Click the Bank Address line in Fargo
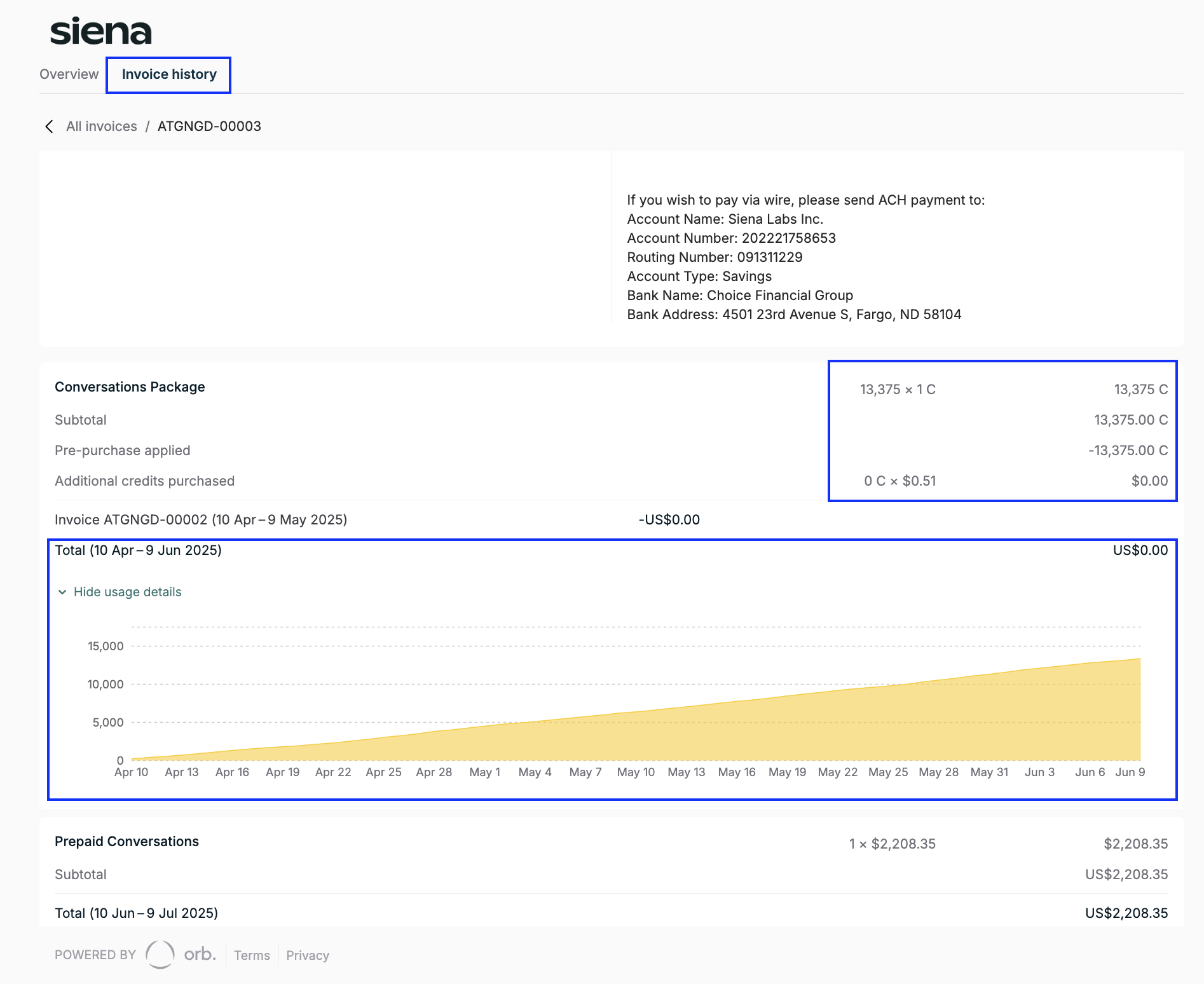The width and height of the screenshot is (1204, 984). 794,315
